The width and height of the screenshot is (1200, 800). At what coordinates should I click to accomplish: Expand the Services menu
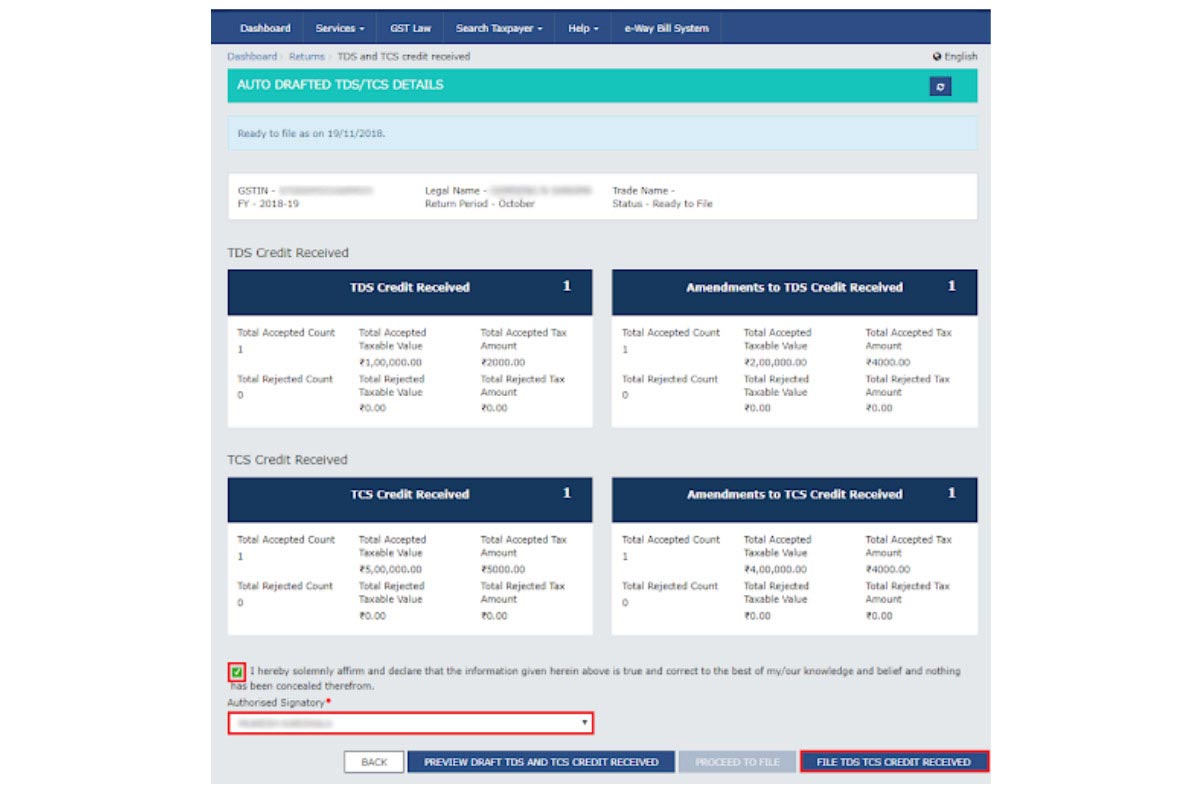[x=339, y=28]
